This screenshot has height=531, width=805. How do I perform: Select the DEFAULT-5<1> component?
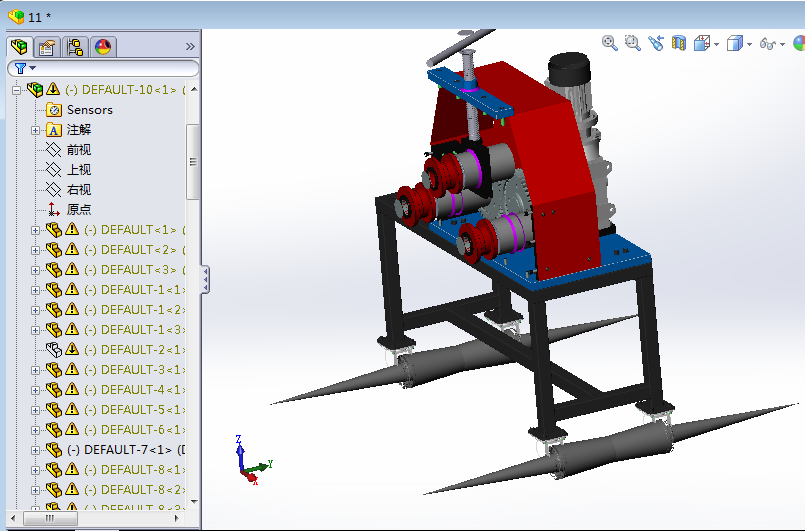click(135, 410)
